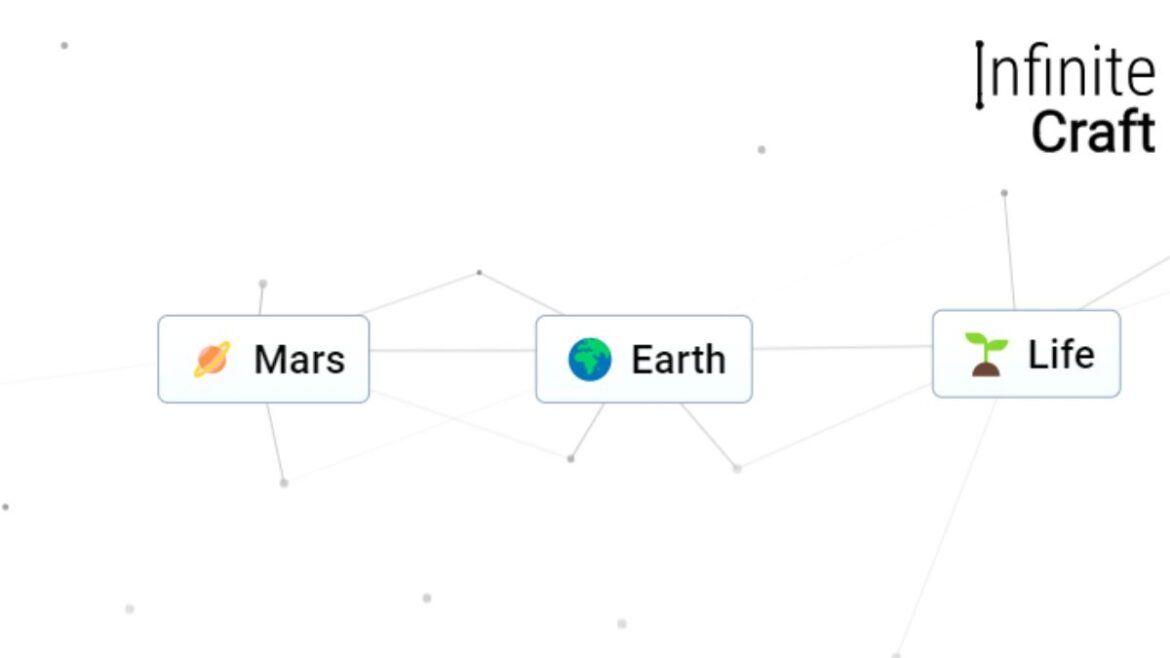
Task: Click the gray dot below Earth's right corner
Action: click(737, 468)
